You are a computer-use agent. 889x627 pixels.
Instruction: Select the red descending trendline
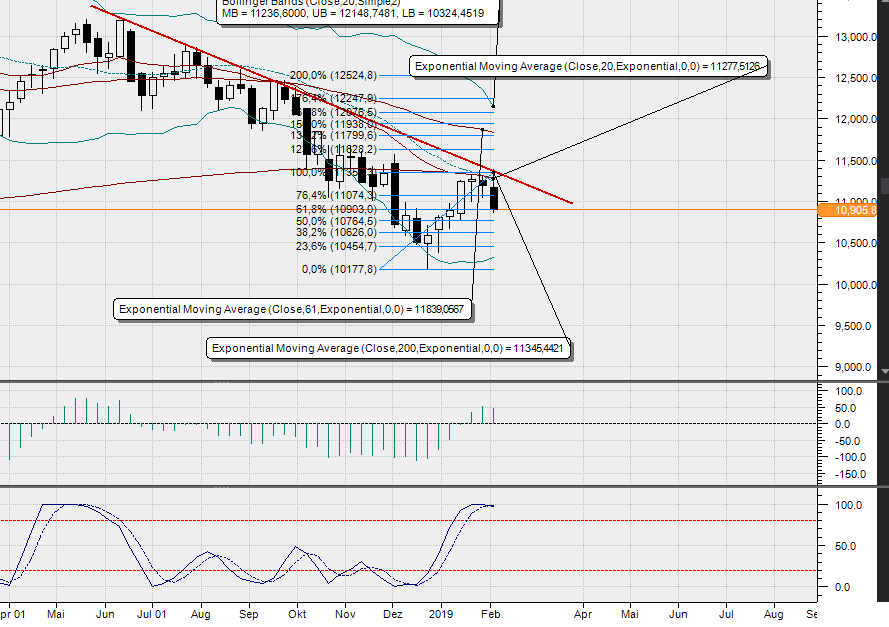[x=332, y=104]
